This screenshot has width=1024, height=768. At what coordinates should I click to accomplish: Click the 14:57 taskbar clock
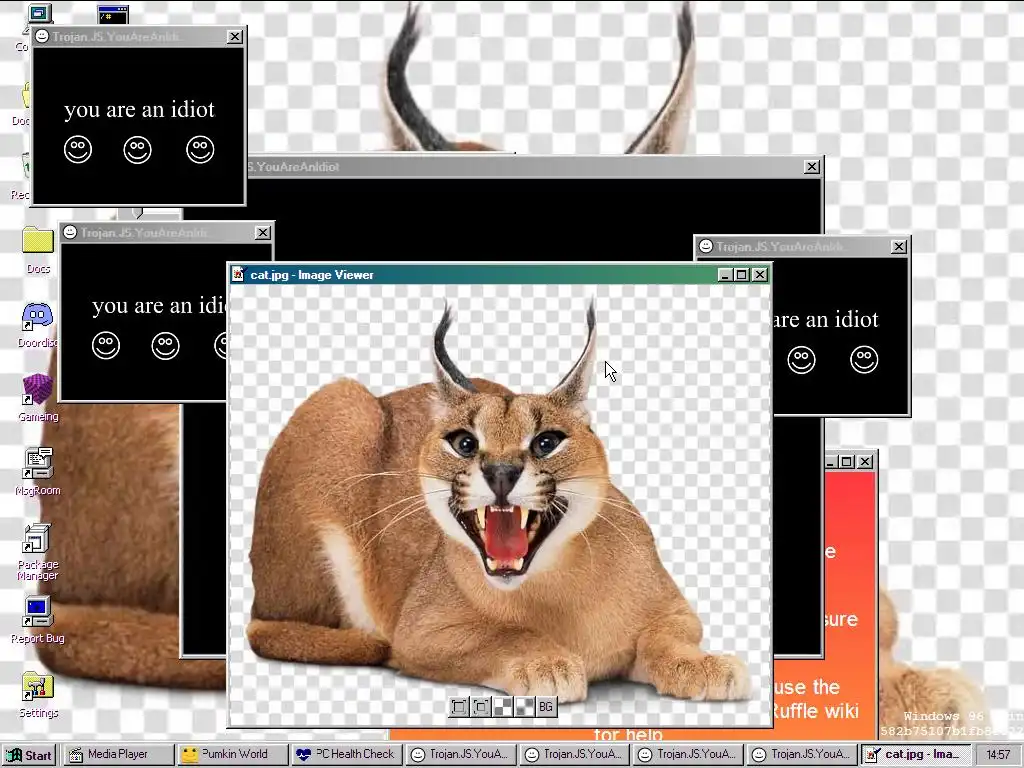(998, 755)
